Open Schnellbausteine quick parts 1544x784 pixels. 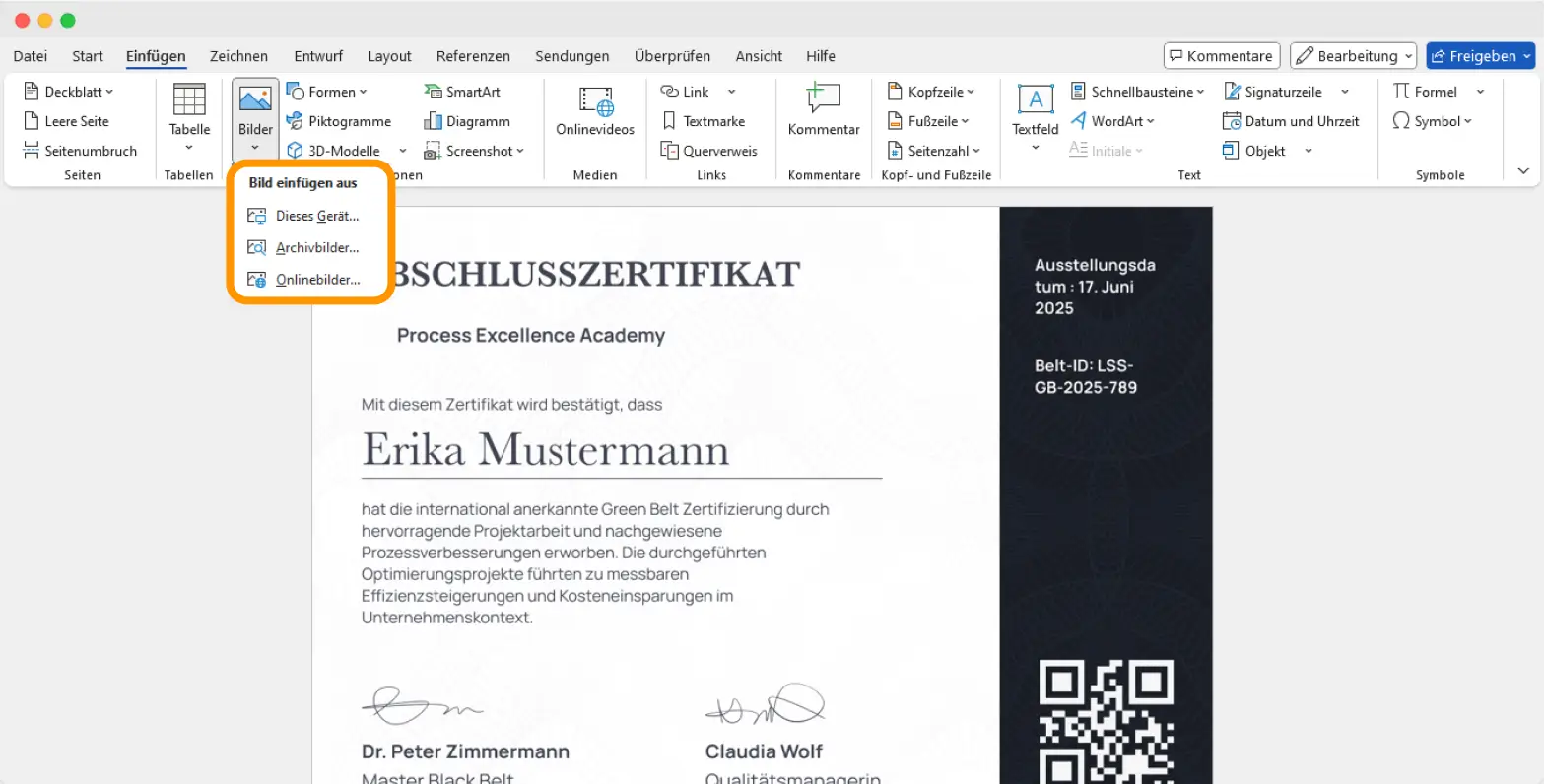click(1137, 92)
